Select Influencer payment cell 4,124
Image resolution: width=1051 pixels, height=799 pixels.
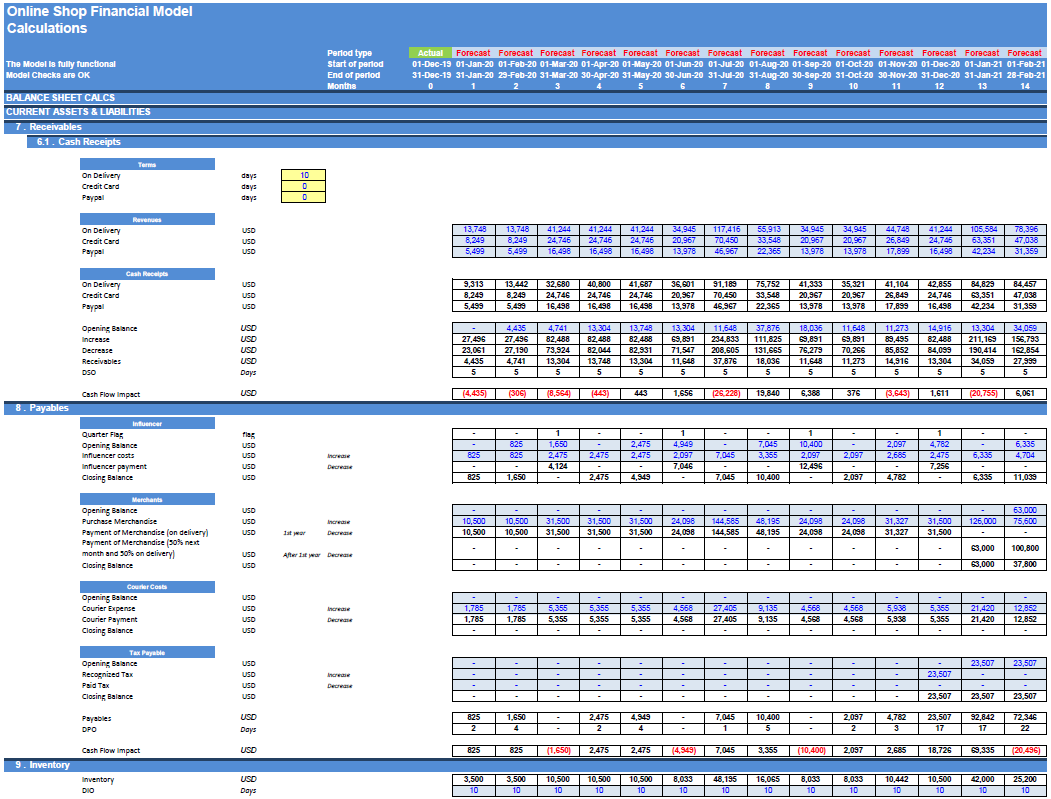558,466
